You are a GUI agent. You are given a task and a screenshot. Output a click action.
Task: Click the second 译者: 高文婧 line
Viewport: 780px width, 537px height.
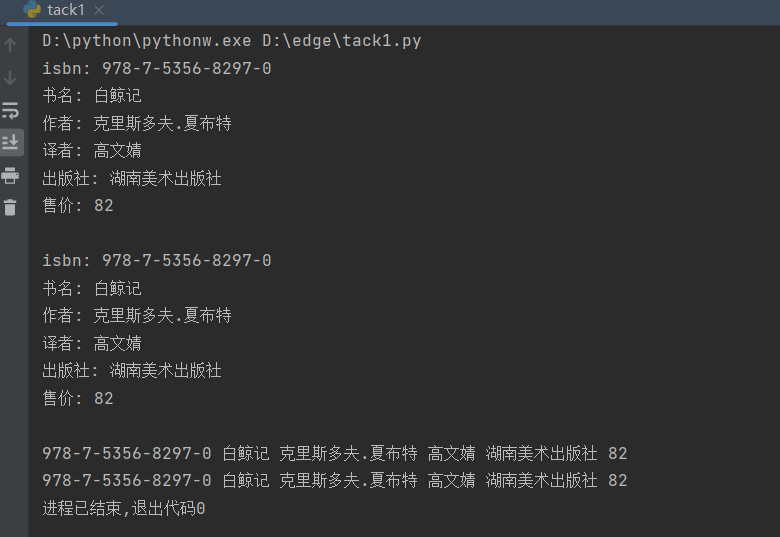point(92,343)
